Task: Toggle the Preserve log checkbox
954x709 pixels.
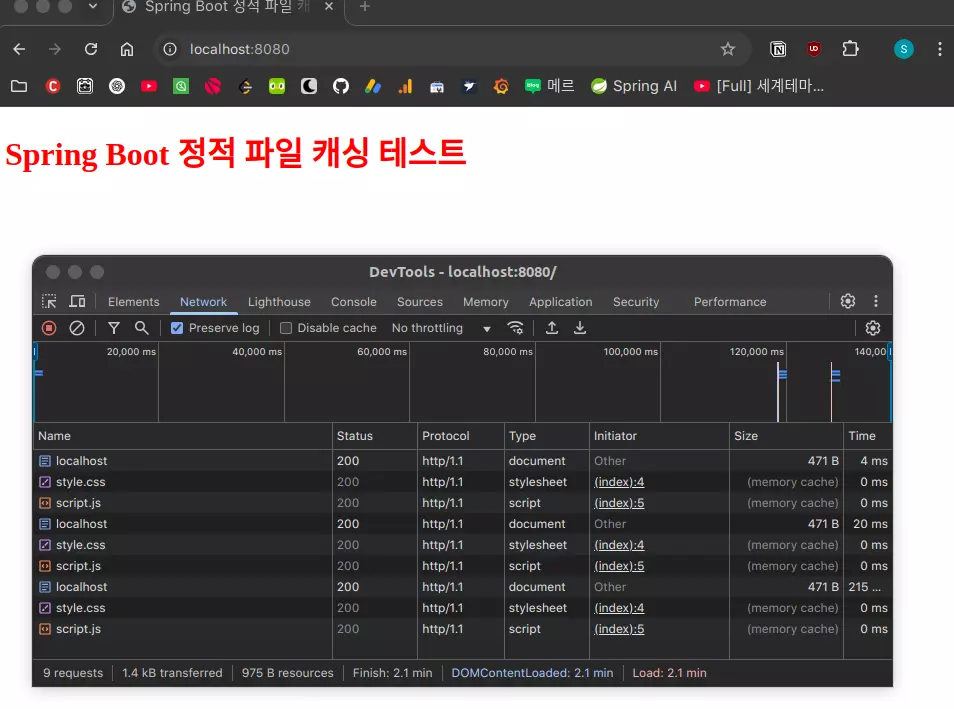Action: 176,328
